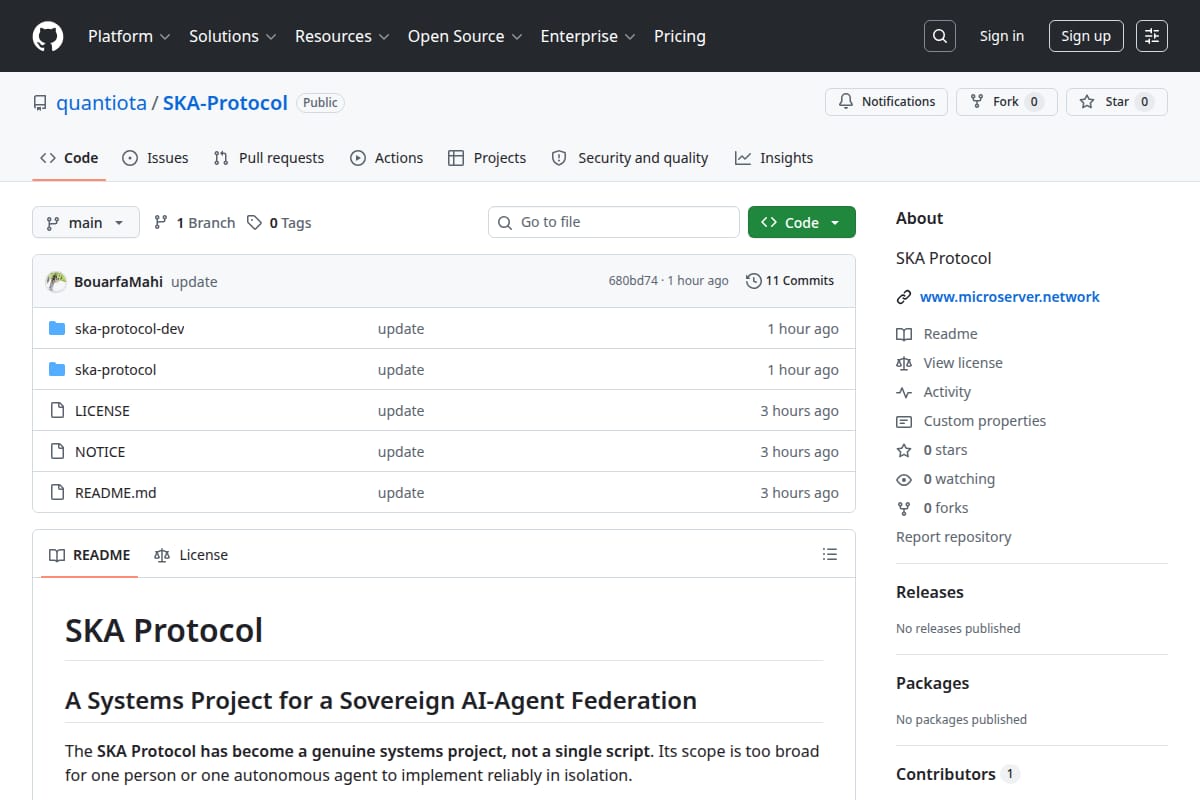Switch to the Actions tab
The width and height of the screenshot is (1200, 800).
pyautogui.click(x=387, y=158)
